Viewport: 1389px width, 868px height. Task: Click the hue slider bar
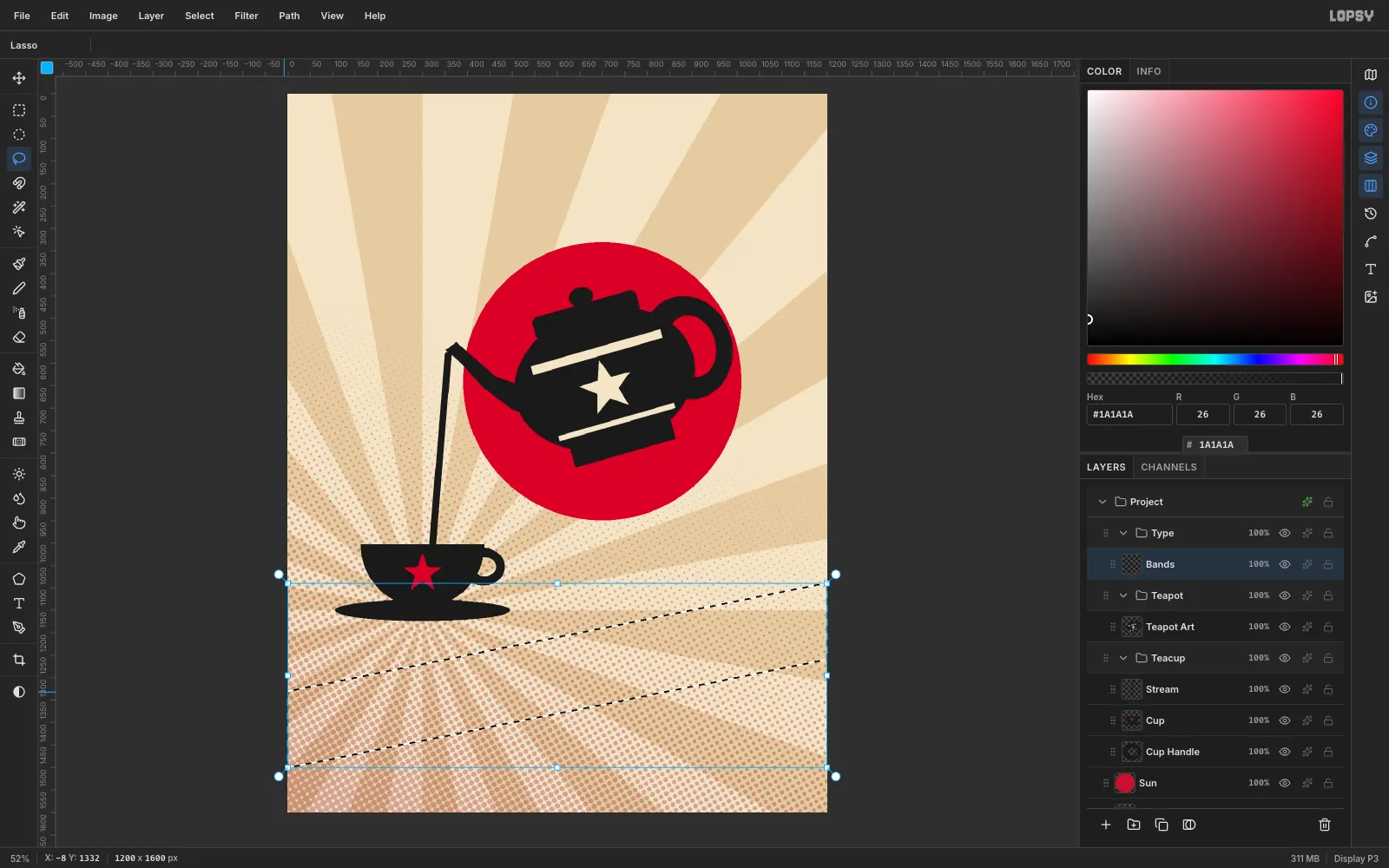(1215, 359)
